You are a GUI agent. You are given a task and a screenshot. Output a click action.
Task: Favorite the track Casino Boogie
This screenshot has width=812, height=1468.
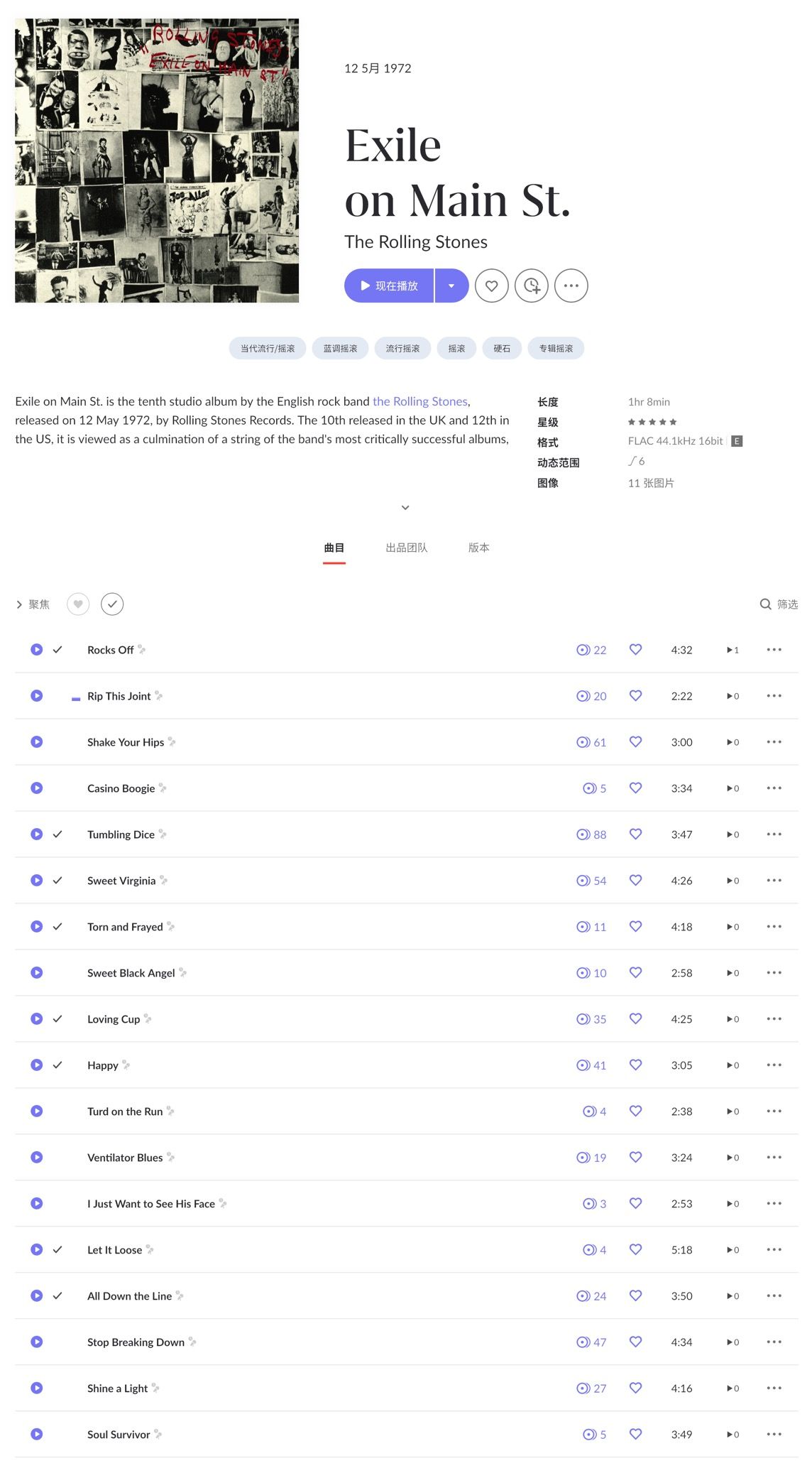(x=636, y=788)
